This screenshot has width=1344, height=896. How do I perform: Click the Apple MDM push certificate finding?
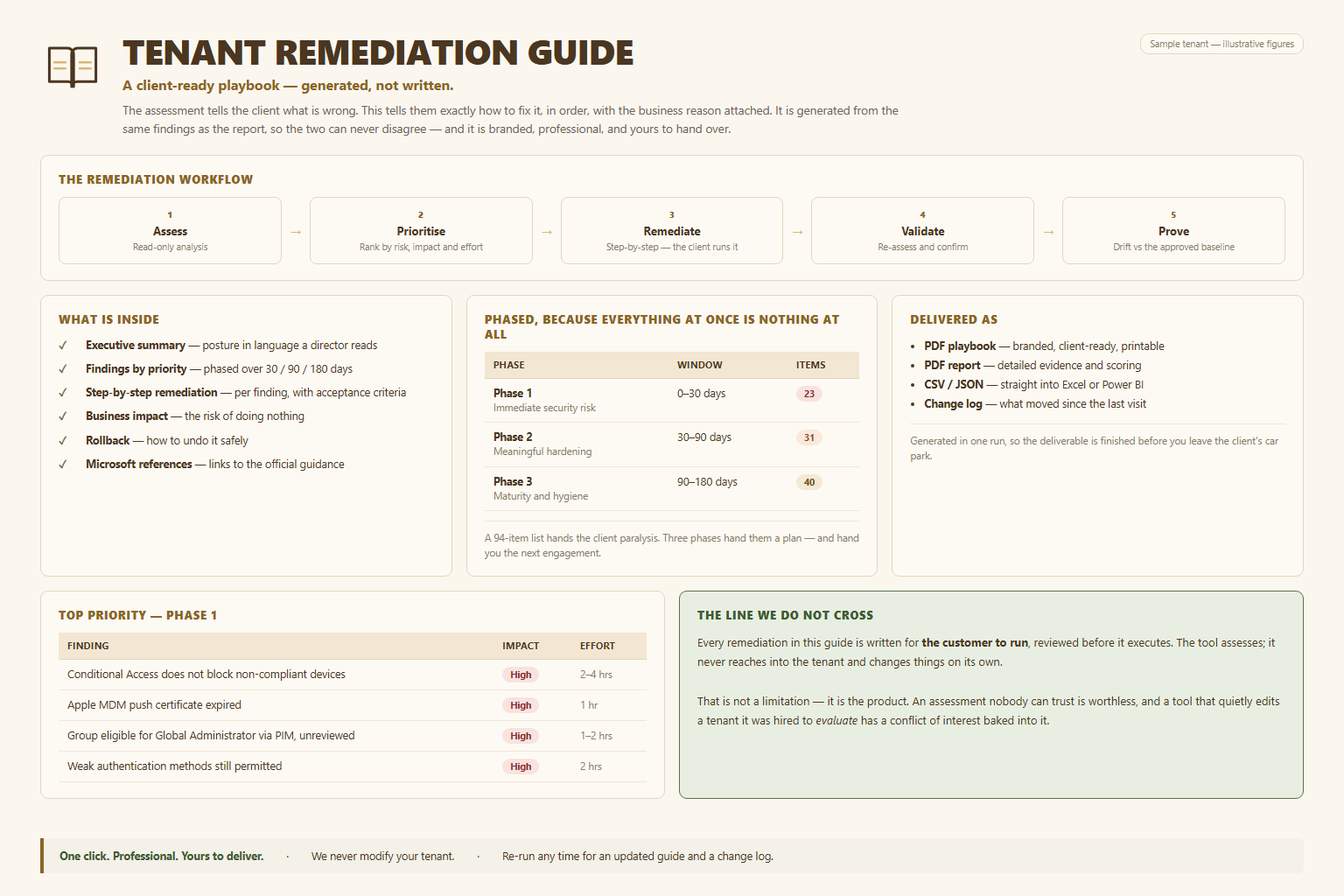pyautogui.click(x=154, y=705)
